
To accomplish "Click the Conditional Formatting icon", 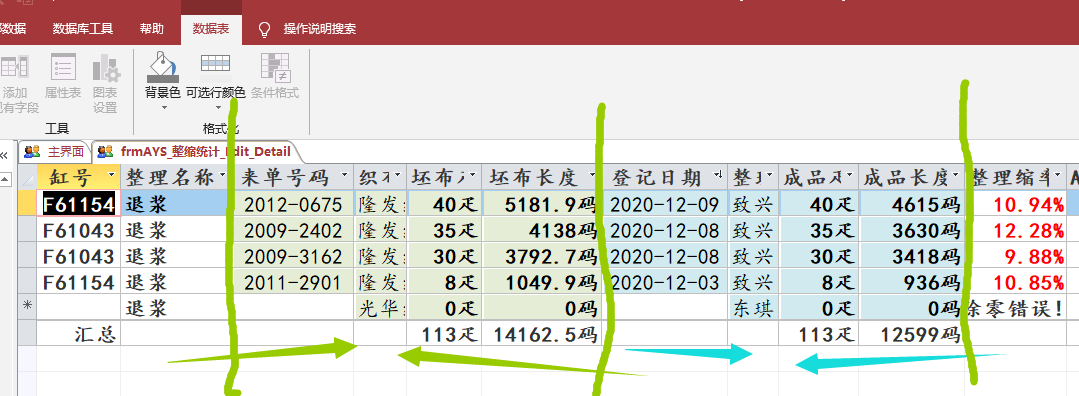I will [275, 67].
